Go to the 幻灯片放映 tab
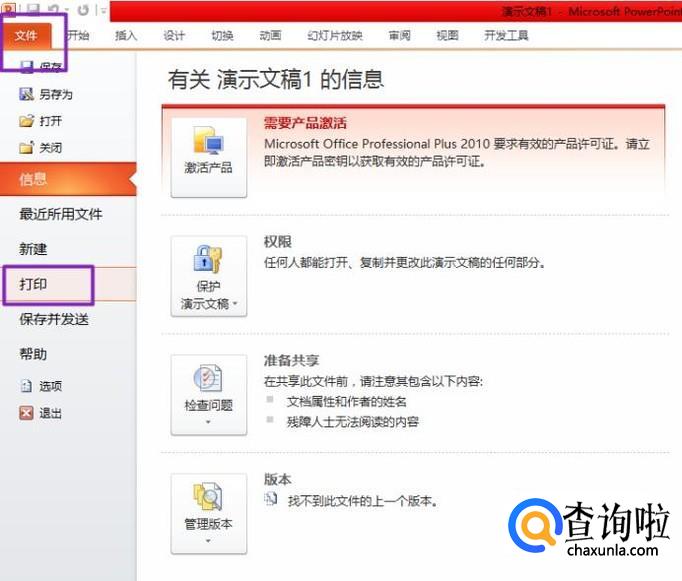Screen dimensions: 682x581 pos(334,35)
